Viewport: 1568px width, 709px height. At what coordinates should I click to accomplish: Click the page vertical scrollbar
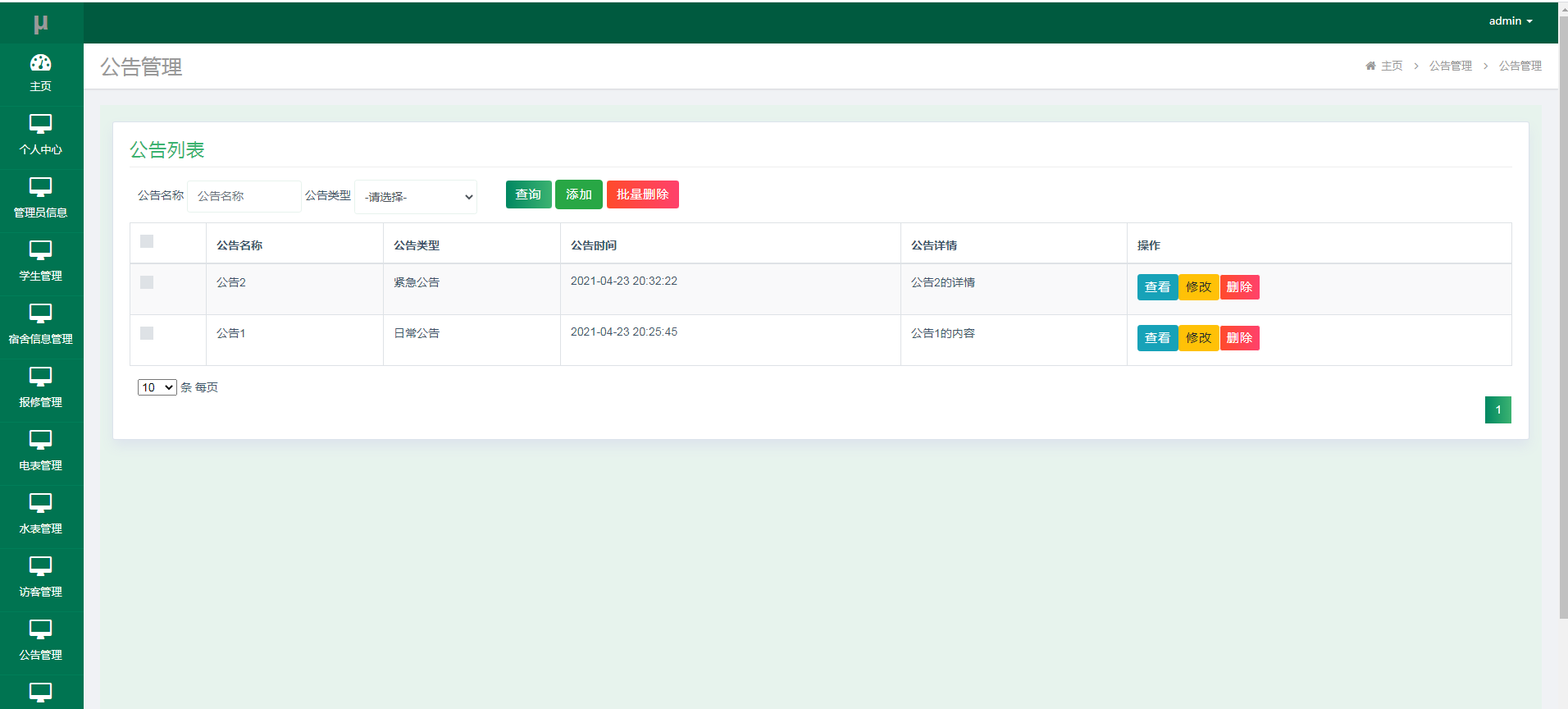1563,316
